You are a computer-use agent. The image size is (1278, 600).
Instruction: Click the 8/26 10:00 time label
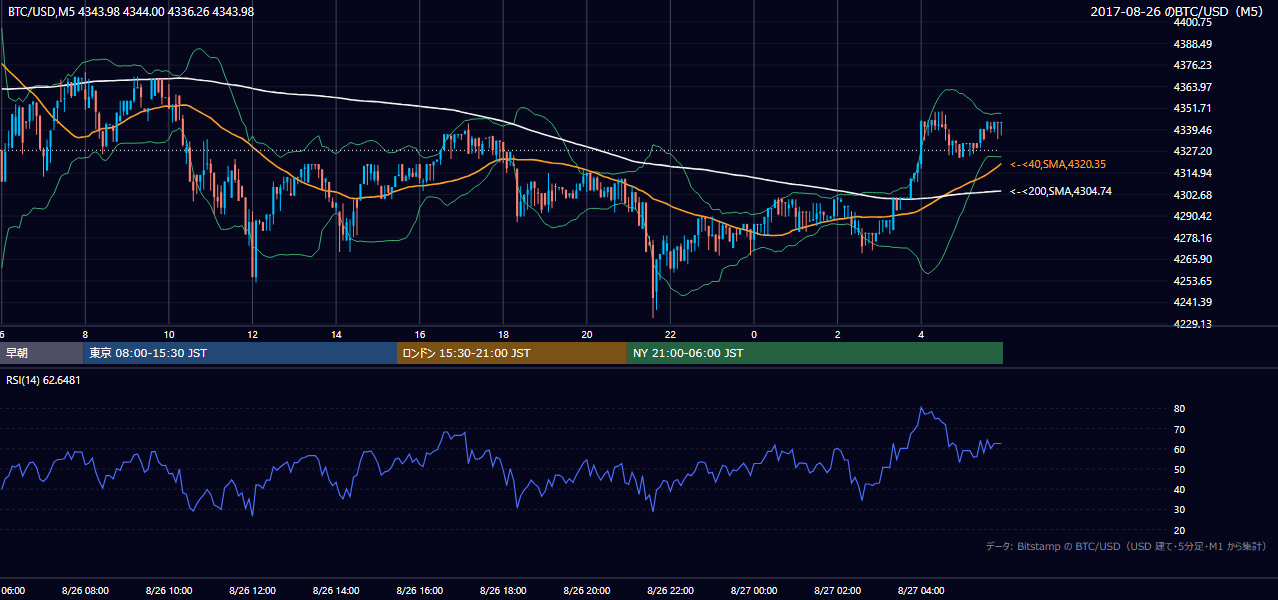[x=169, y=591]
